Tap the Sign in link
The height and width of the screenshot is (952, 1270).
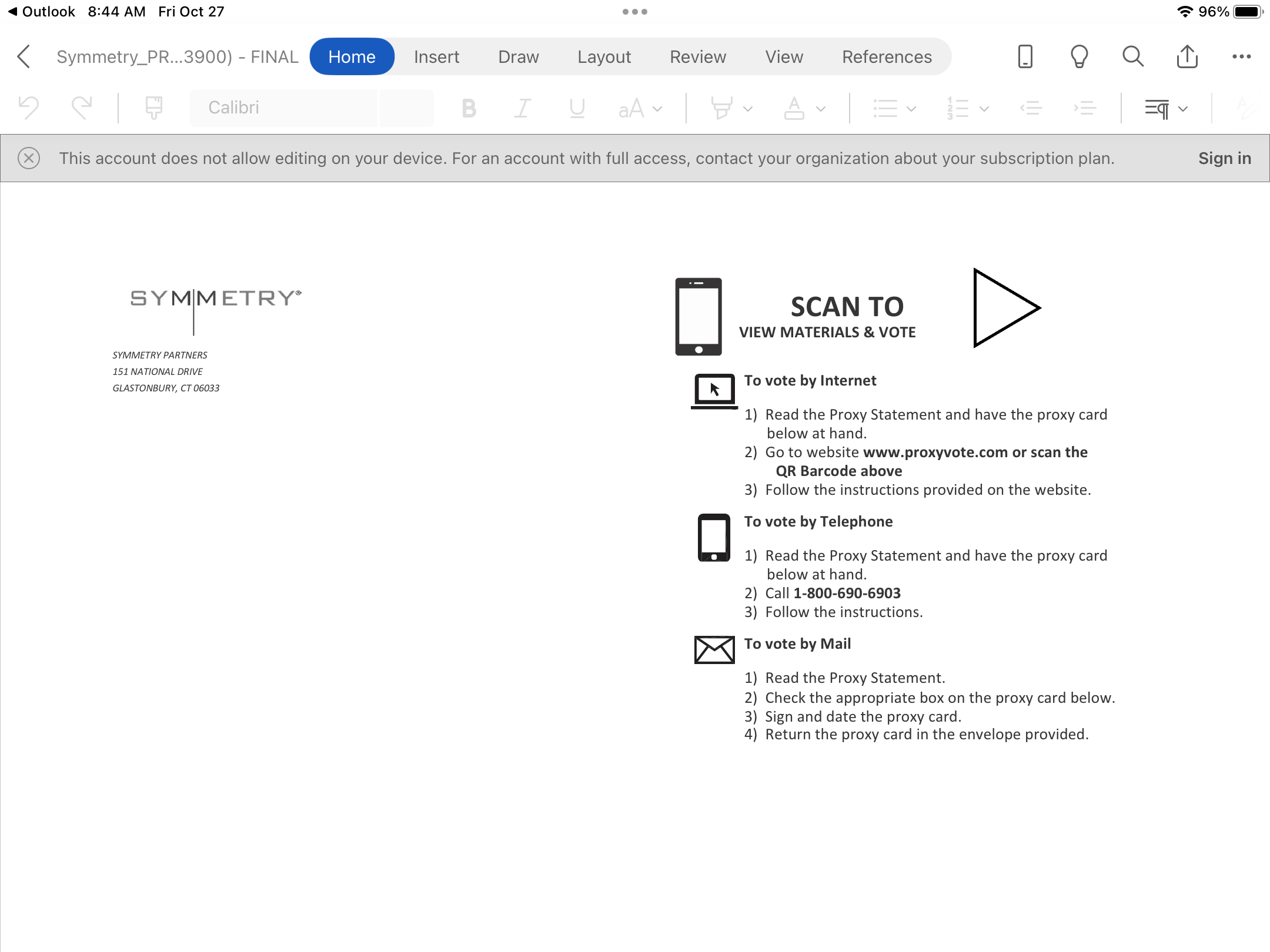(1225, 158)
